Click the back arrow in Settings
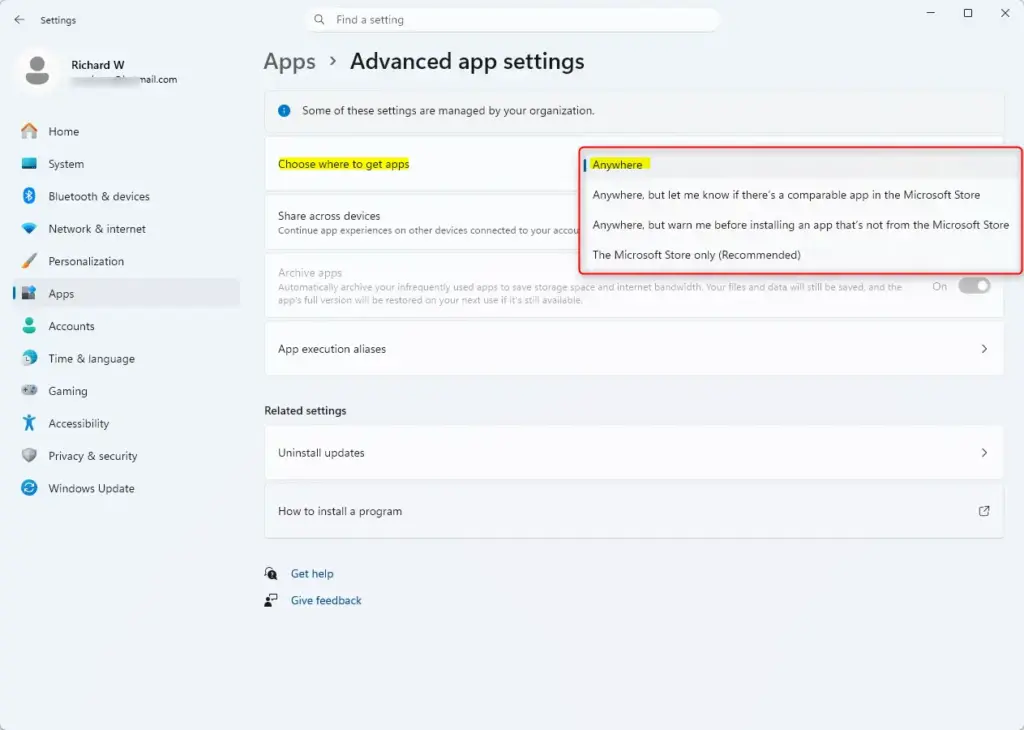Screen dimensions: 1024x730 click(19, 20)
